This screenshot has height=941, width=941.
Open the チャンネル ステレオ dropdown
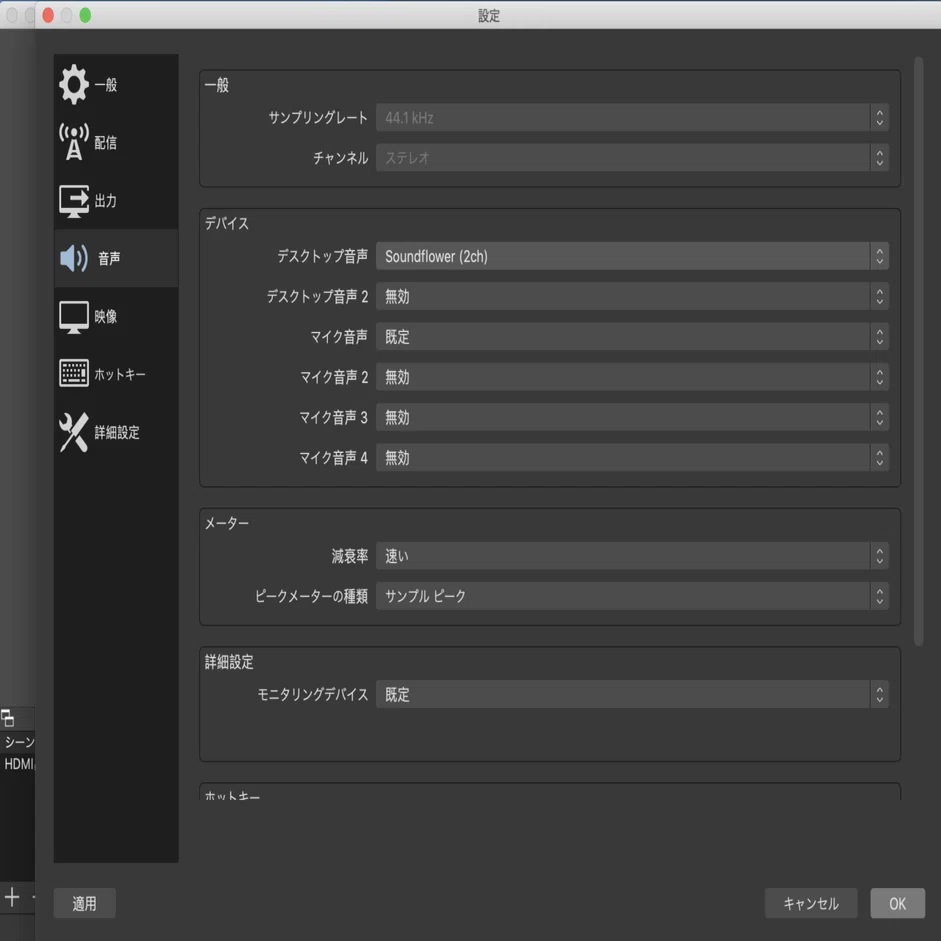click(x=632, y=158)
